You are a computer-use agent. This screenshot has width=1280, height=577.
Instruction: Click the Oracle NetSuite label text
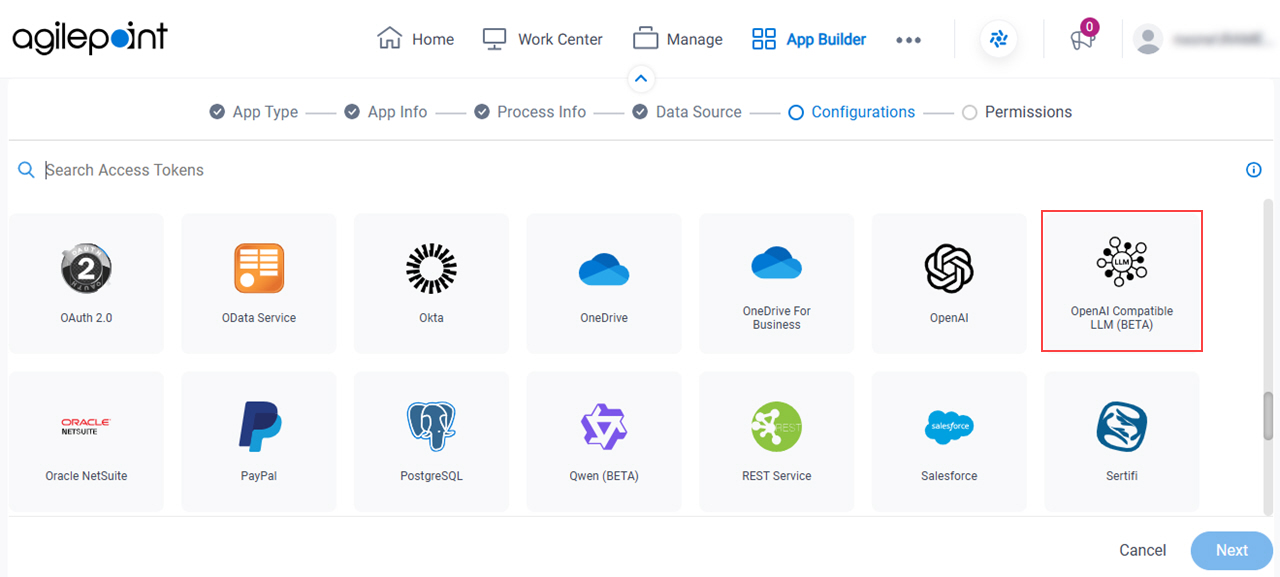(86, 476)
